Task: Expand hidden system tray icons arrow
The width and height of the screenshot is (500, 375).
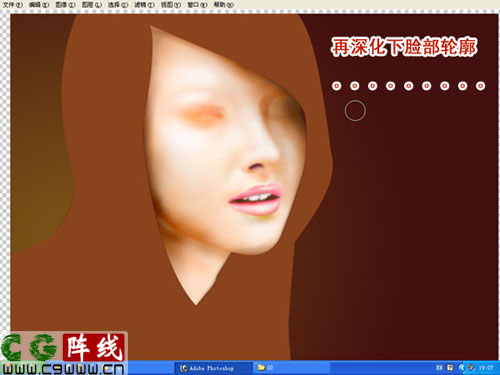Action: point(462,368)
